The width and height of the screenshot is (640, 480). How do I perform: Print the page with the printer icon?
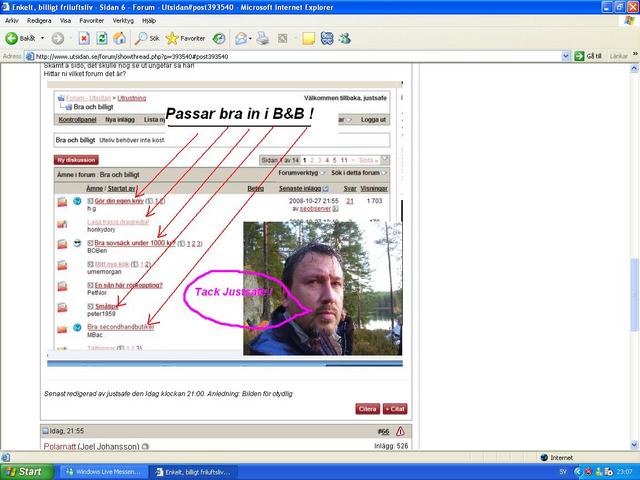click(263, 38)
